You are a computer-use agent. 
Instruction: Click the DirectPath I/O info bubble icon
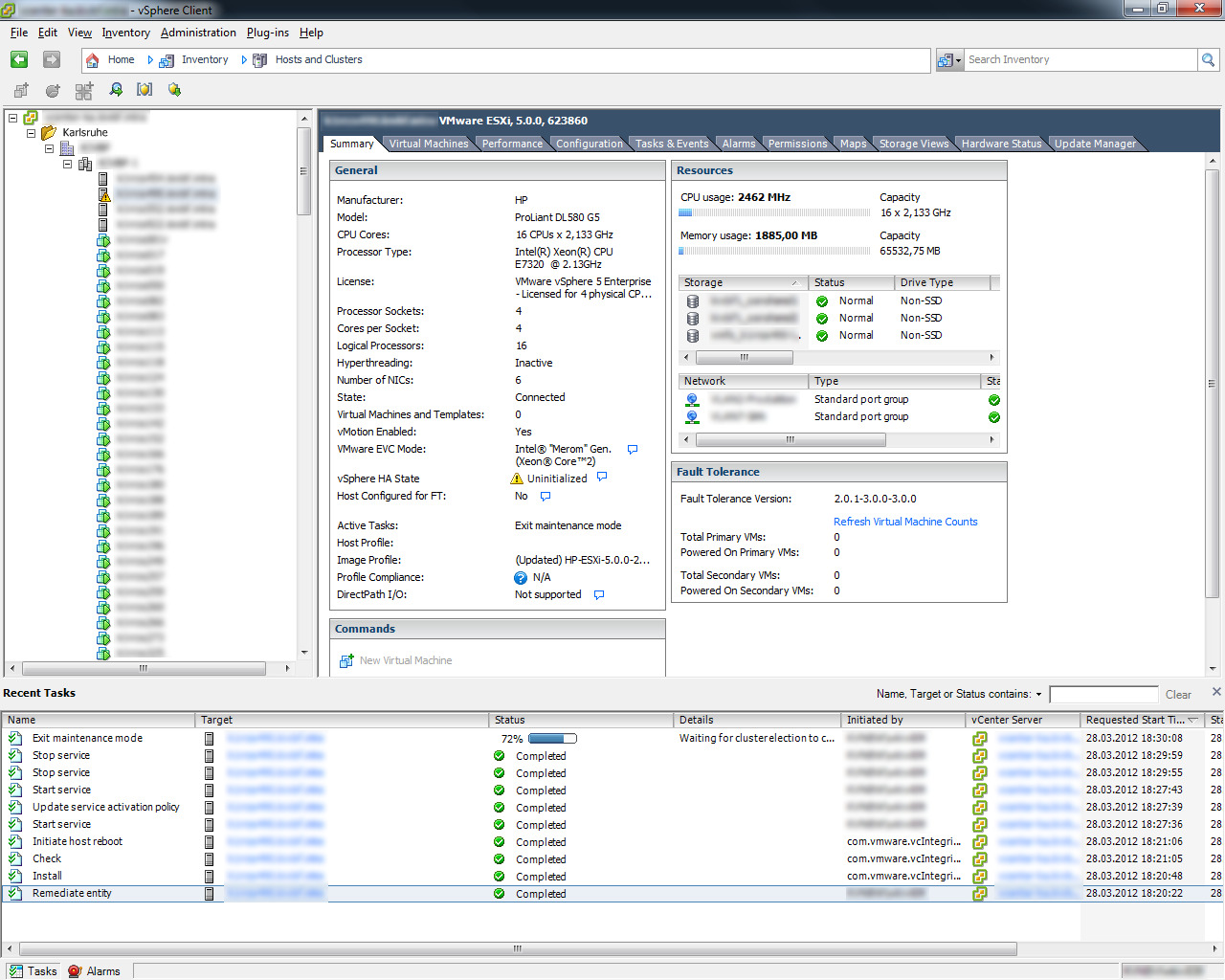point(599,594)
